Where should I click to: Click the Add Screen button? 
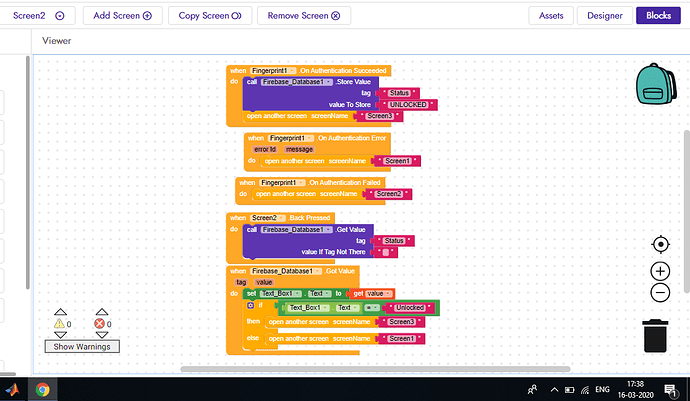(x=122, y=16)
